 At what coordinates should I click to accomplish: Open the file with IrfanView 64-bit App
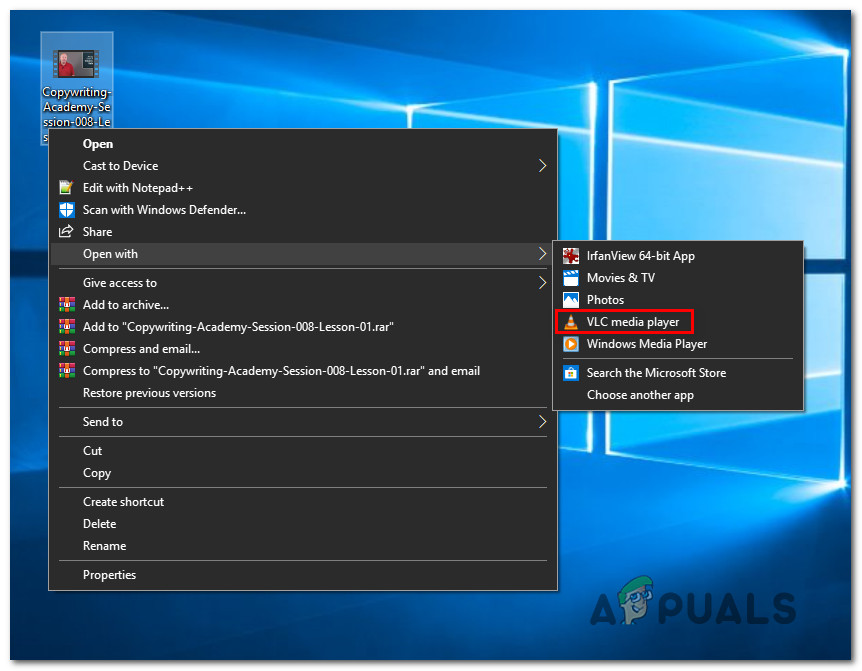pyautogui.click(x=678, y=256)
